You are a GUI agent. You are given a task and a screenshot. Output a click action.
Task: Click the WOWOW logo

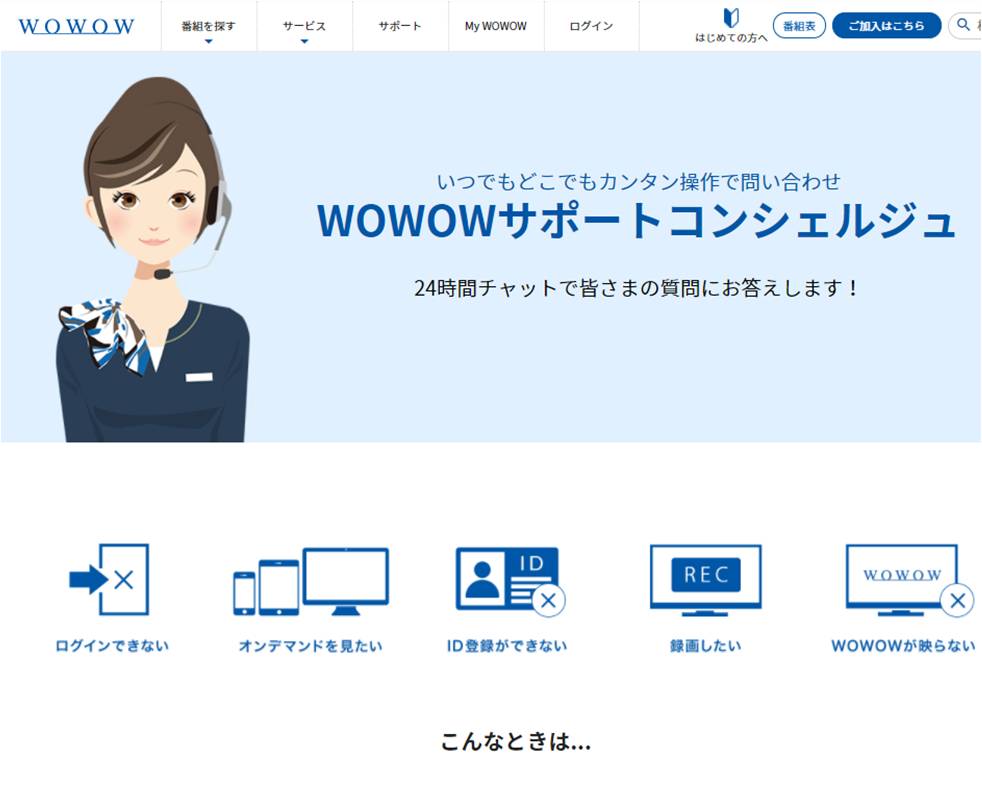(x=76, y=26)
